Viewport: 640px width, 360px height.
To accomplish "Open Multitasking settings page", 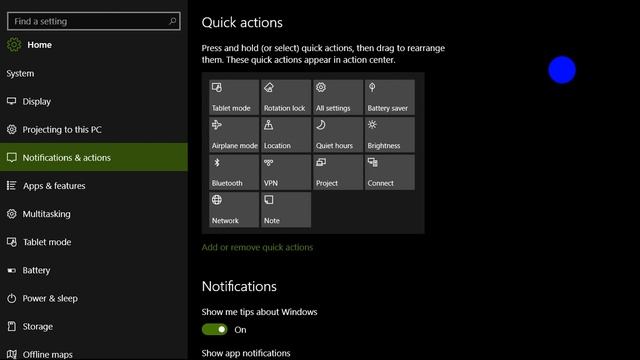I will (x=93, y=214).
